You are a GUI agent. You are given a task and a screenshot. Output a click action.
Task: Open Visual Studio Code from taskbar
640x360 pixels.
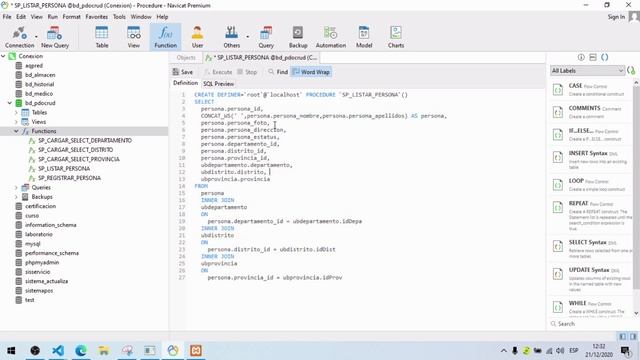click(58, 350)
